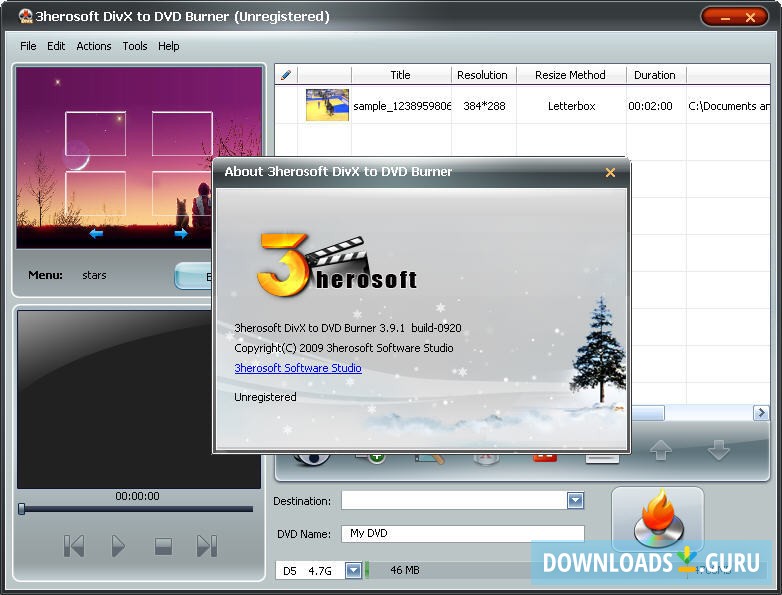782x595 pixels.
Task: Click the playback seek slider handle
Action: point(21,509)
